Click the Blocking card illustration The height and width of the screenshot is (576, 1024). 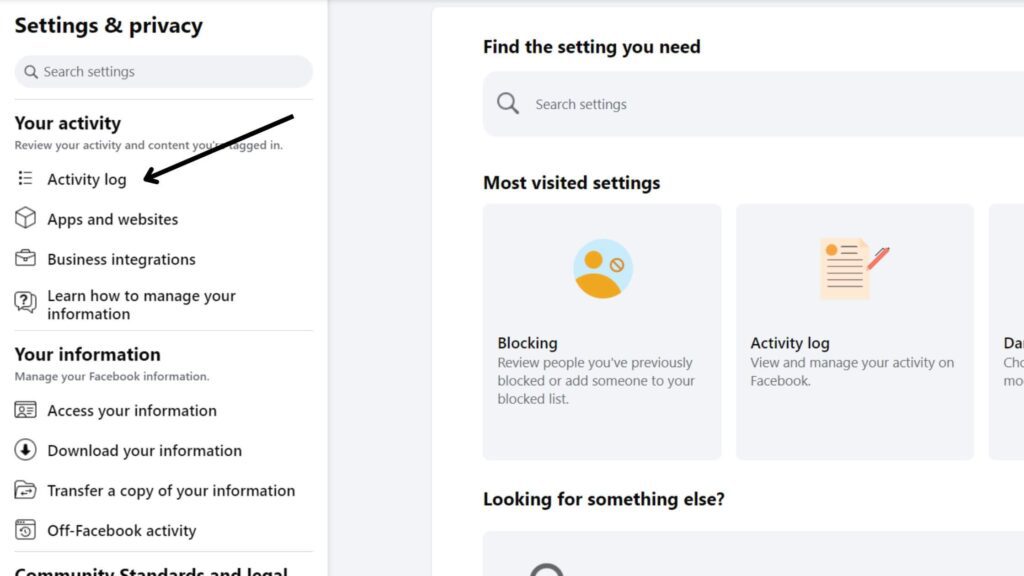(x=601, y=267)
